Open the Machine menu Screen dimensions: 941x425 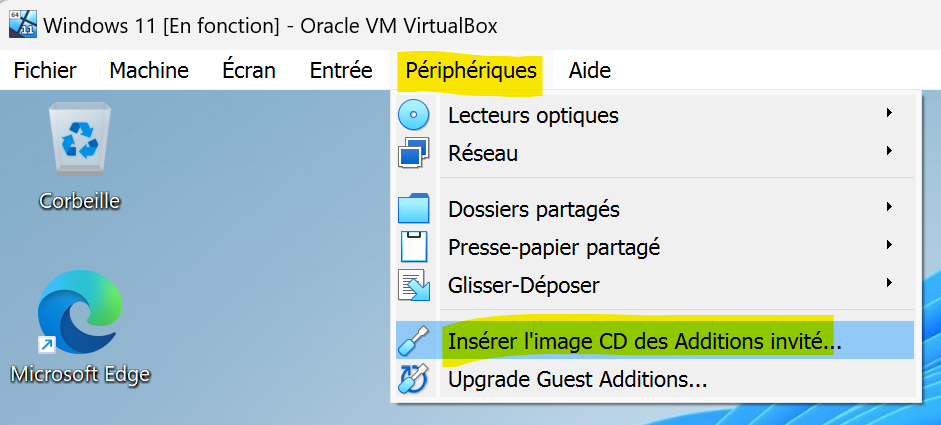tap(149, 70)
